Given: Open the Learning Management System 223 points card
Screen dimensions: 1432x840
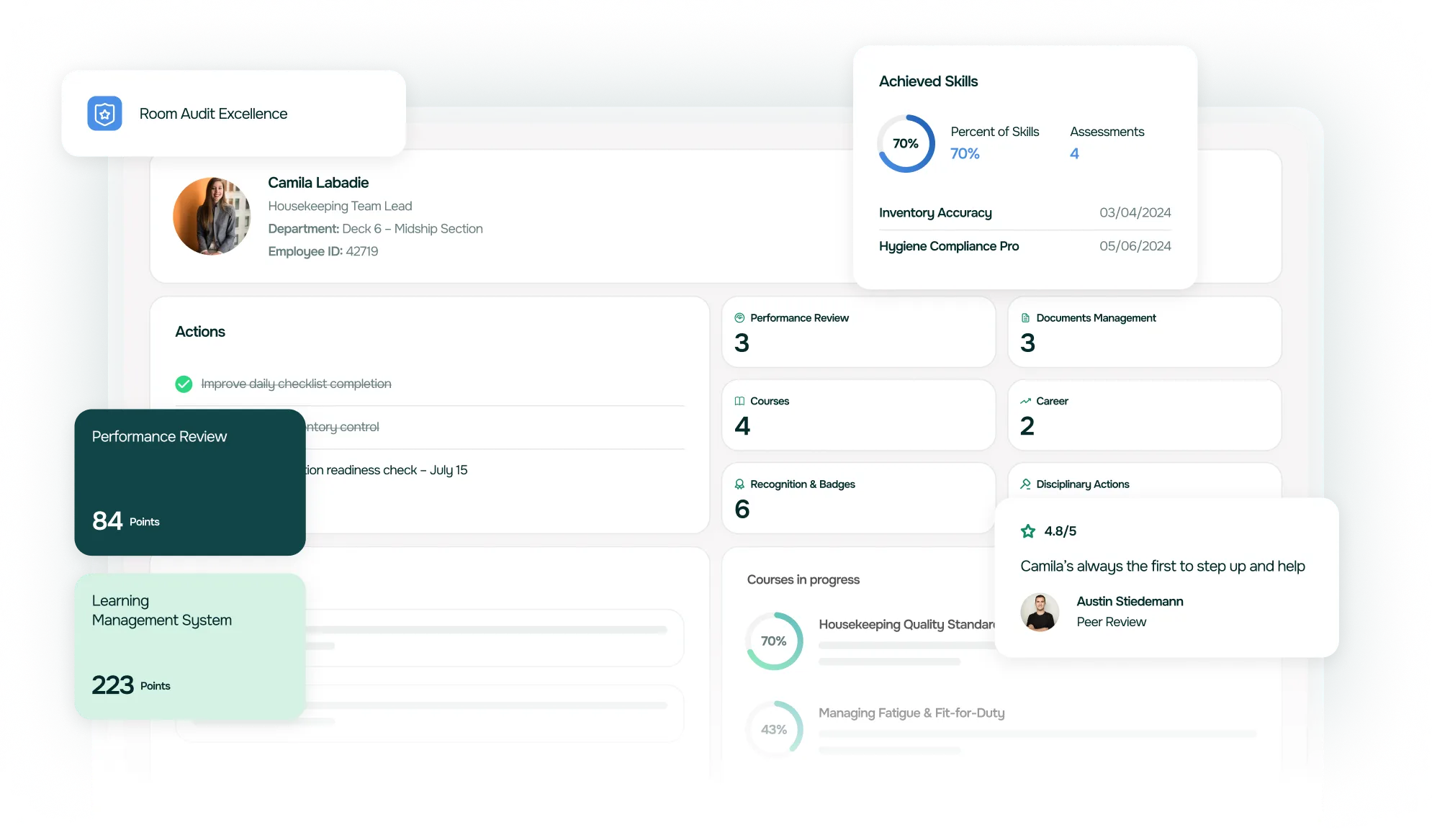Looking at the screenshot, I should 190,646.
